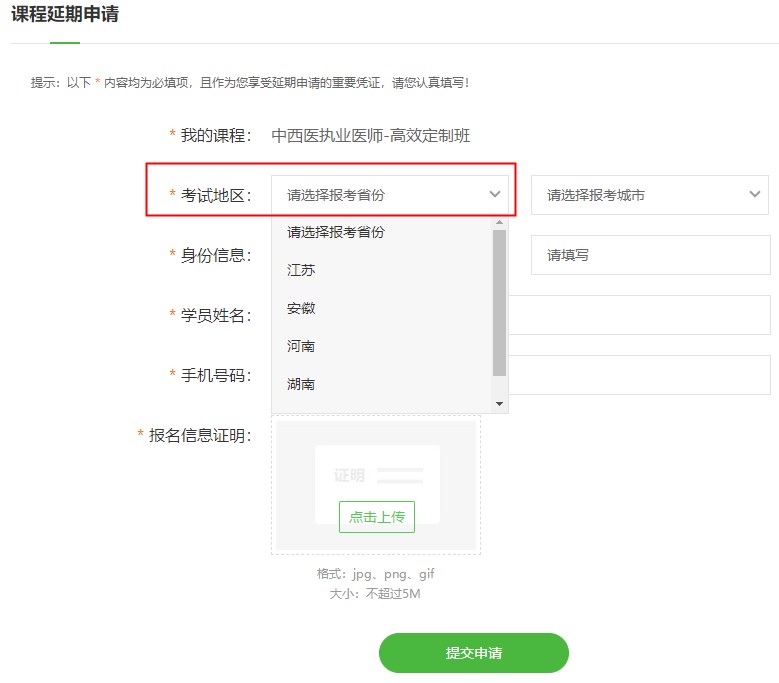Click the 手机号码 phone input field
Viewport: 779px width, 683px height.
[x=640, y=375]
